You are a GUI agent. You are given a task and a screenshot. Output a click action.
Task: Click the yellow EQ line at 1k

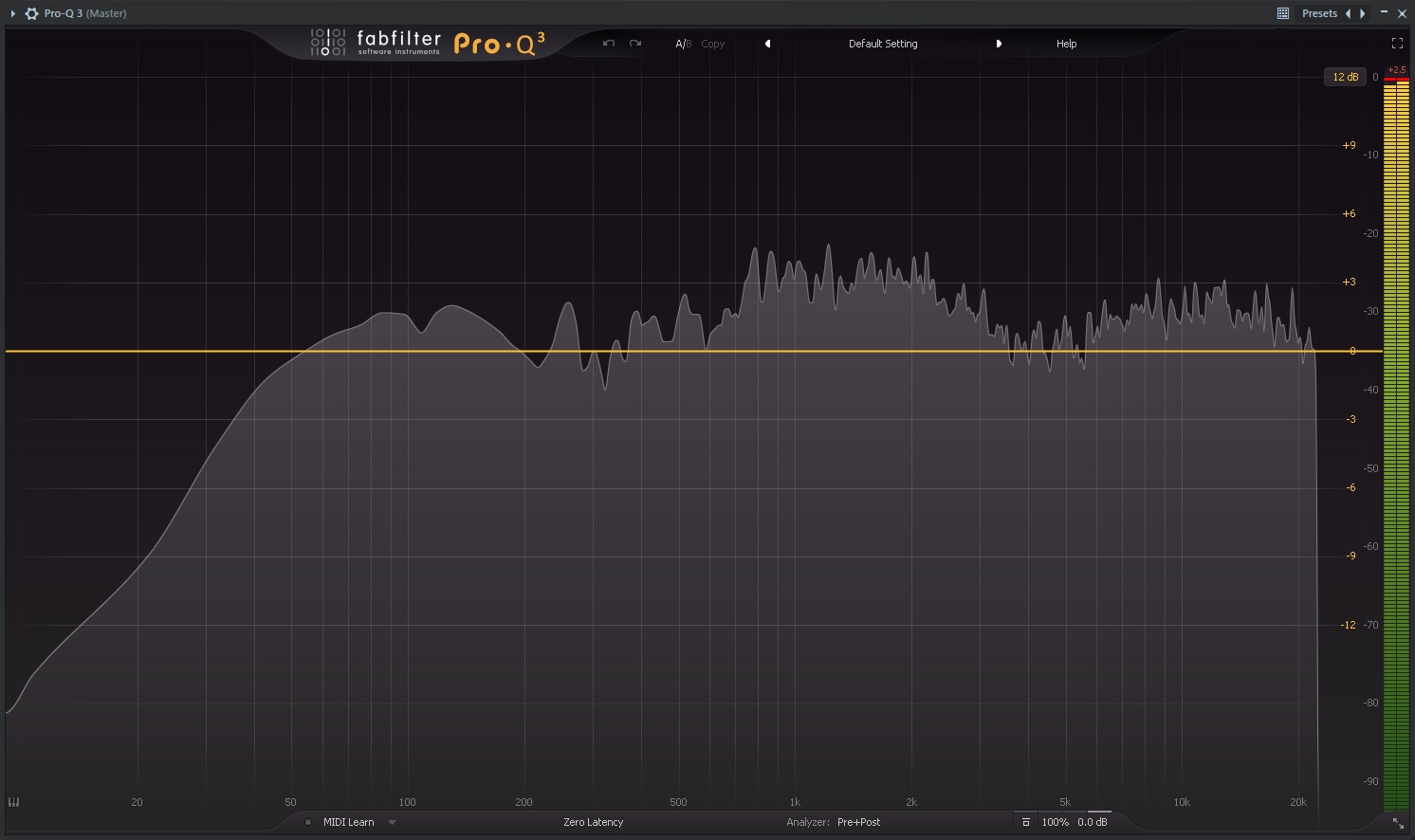(x=795, y=351)
